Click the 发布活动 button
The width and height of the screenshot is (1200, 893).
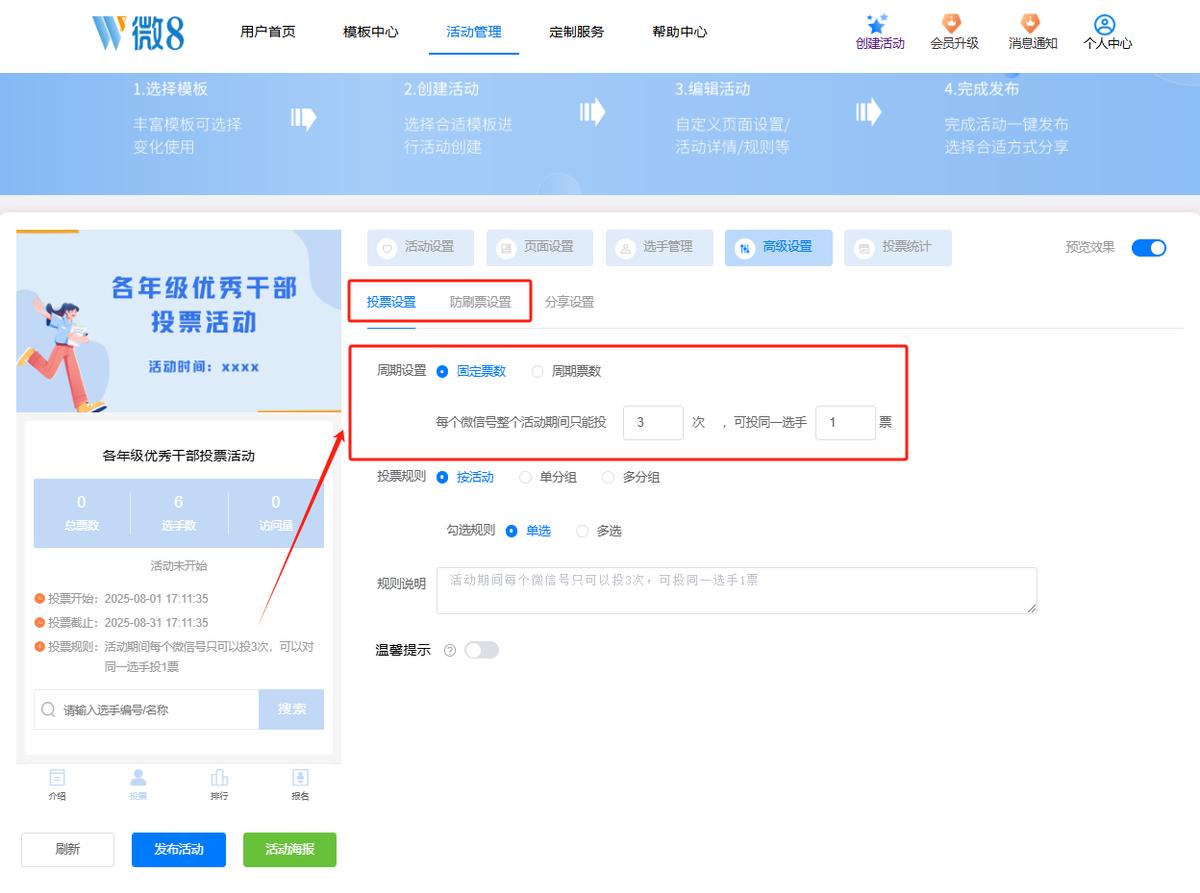click(x=179, y=850)
